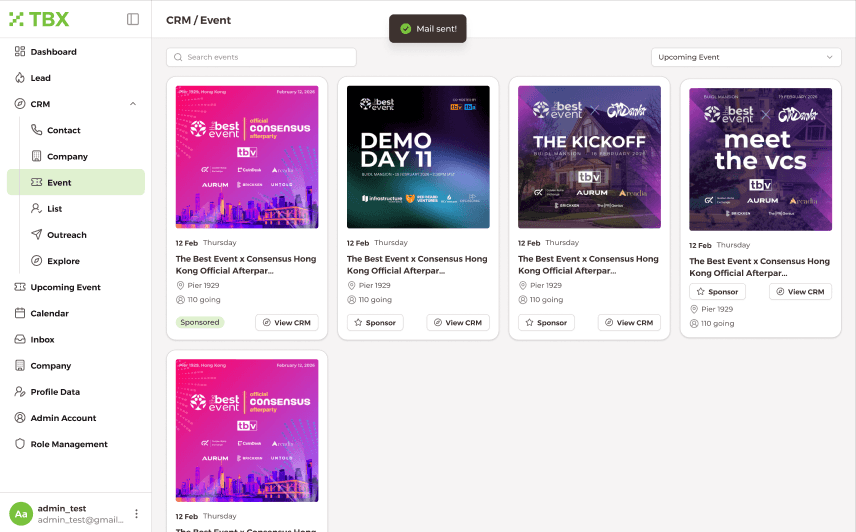Click the event title on Demo Day 11 card
Viewport: 856px width, 532px height.
417,265
